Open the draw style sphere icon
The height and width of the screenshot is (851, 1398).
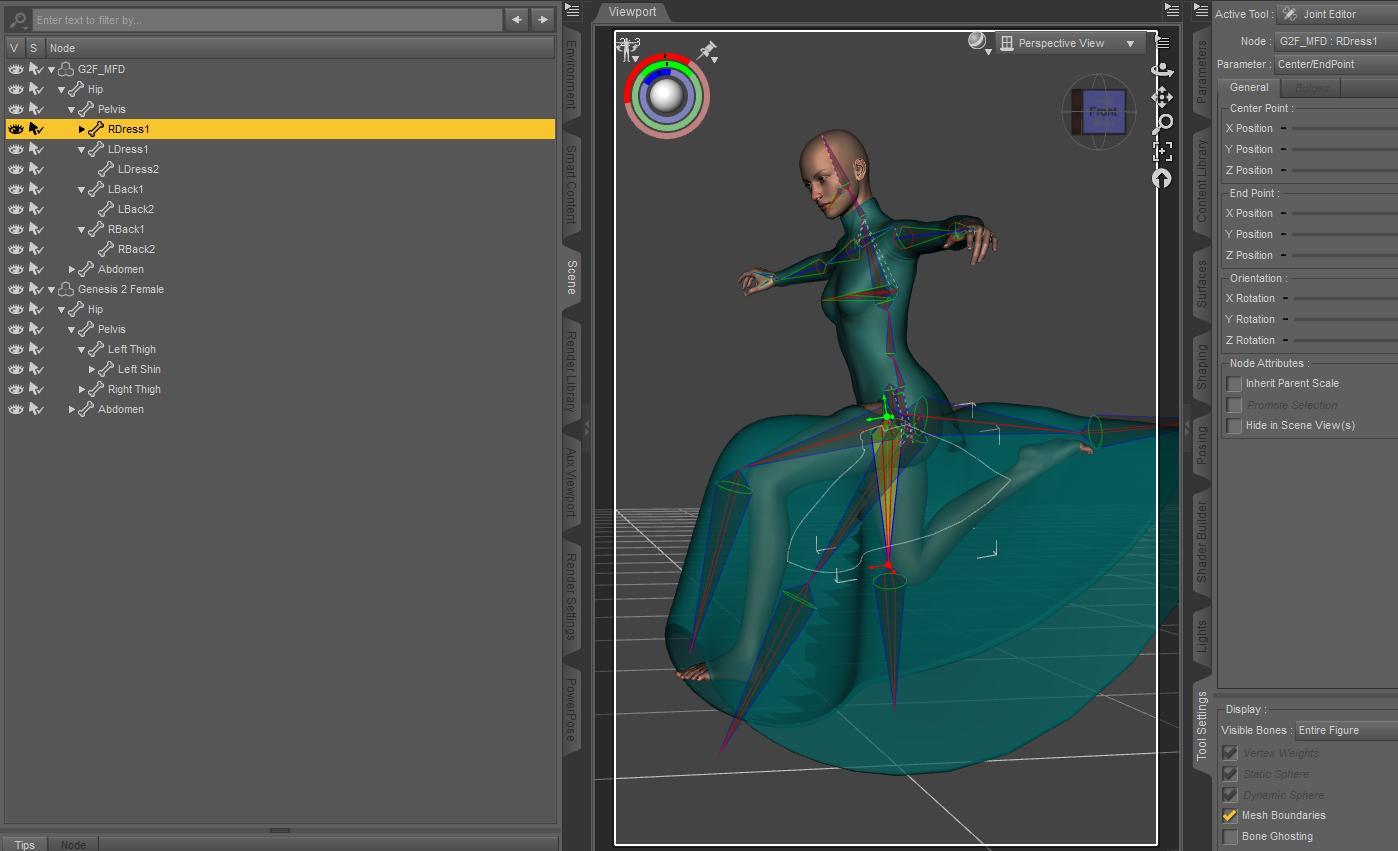point(979,42)
